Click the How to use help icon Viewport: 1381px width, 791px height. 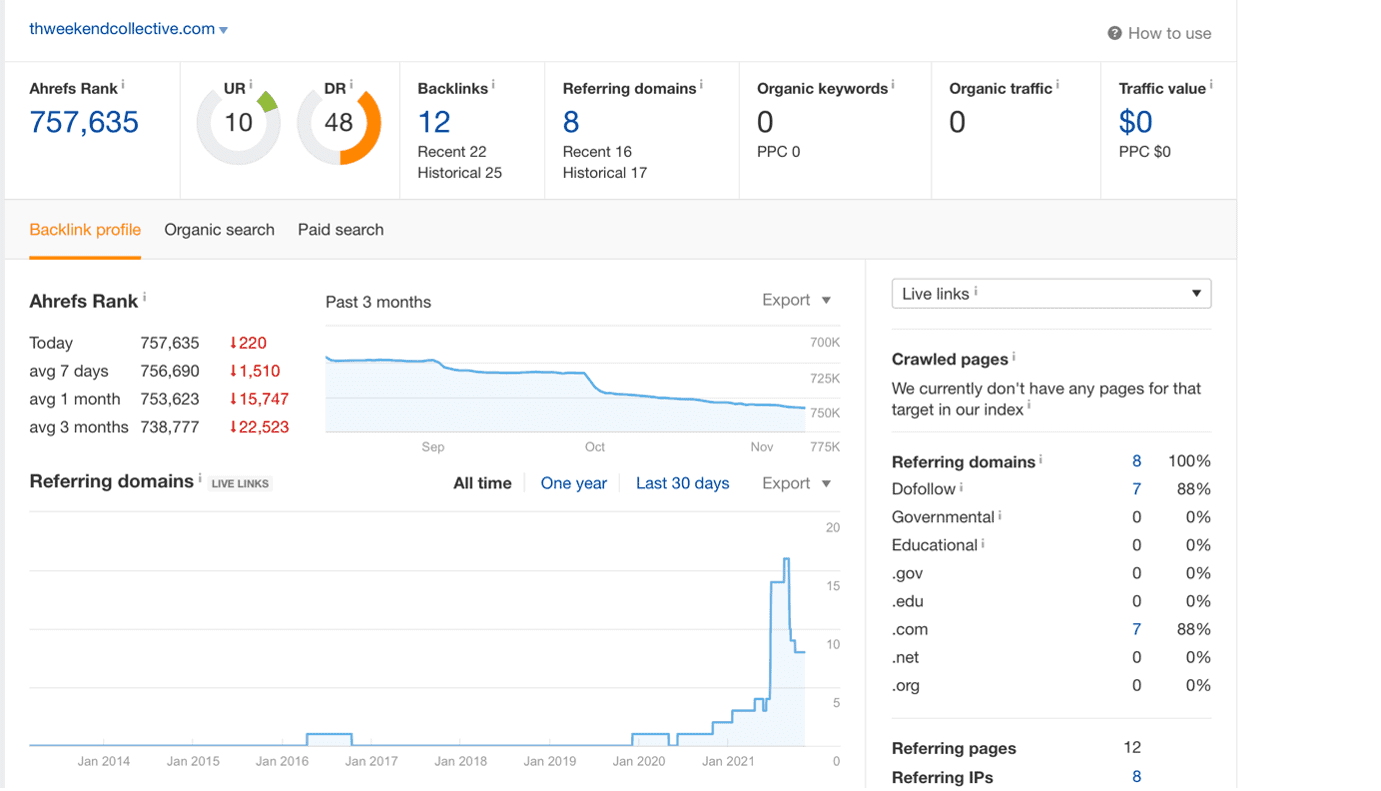[x=1115, y=33]
